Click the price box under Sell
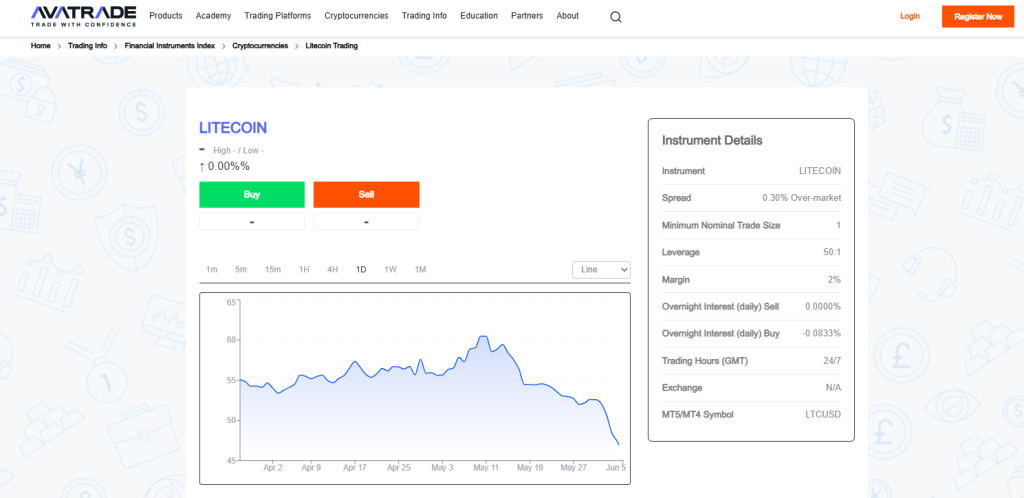Screen dimensions: 1024x498 [366, 222]
